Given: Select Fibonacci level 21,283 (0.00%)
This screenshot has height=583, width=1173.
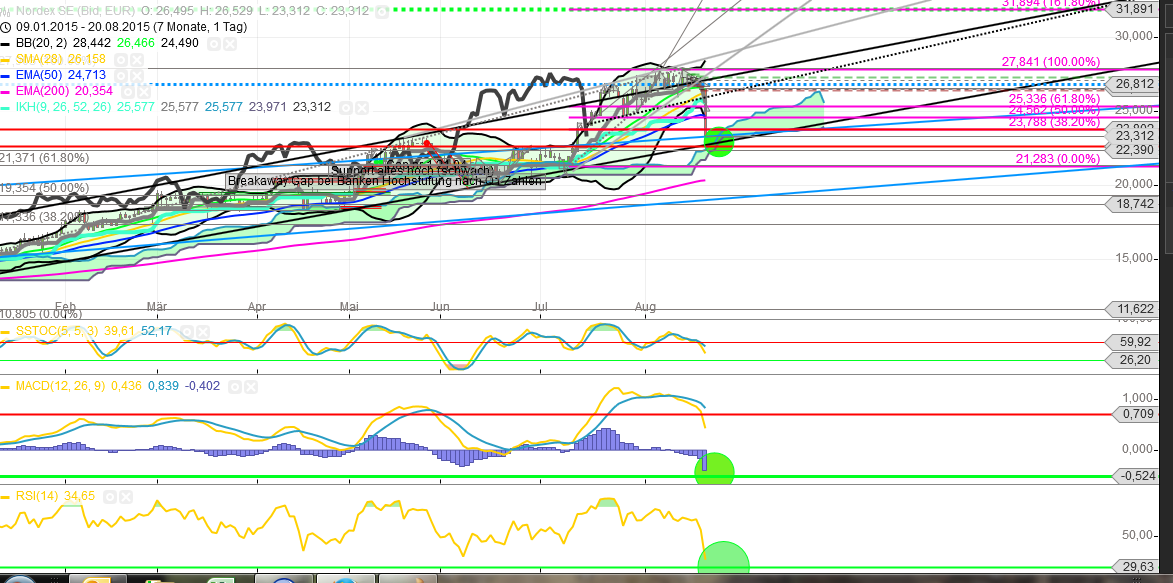Looking at the screenshot, I should point(1058,158).
